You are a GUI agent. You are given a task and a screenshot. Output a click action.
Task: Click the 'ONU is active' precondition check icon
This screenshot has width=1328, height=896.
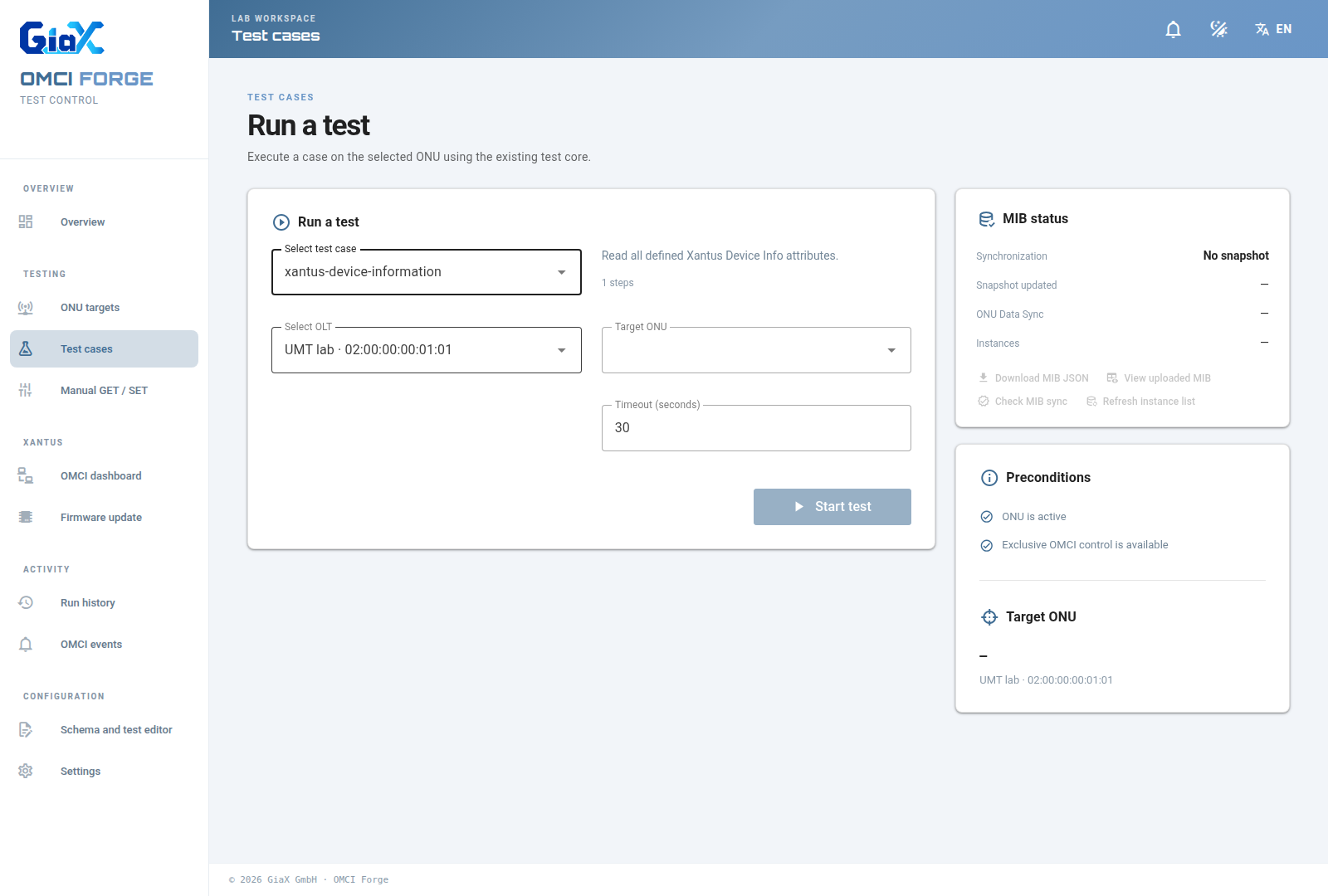987,517
